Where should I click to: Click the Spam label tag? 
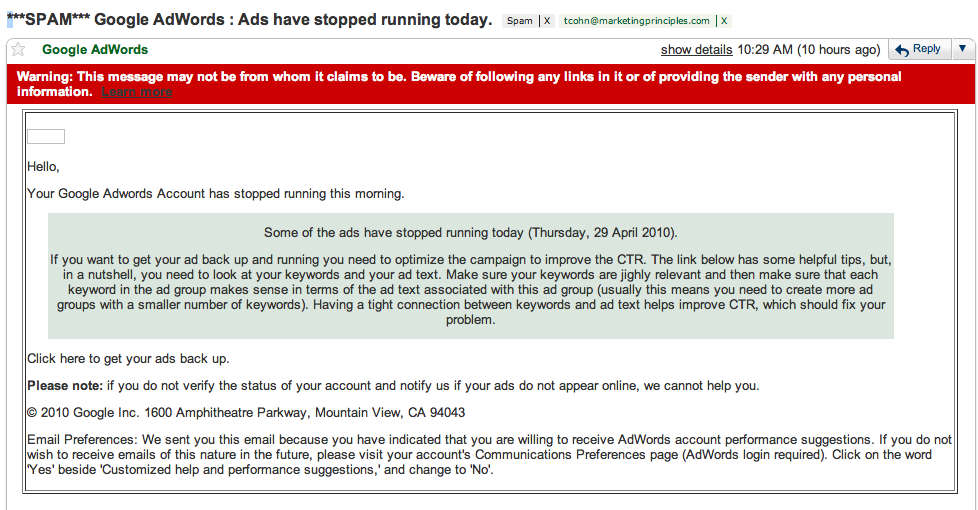520,21
